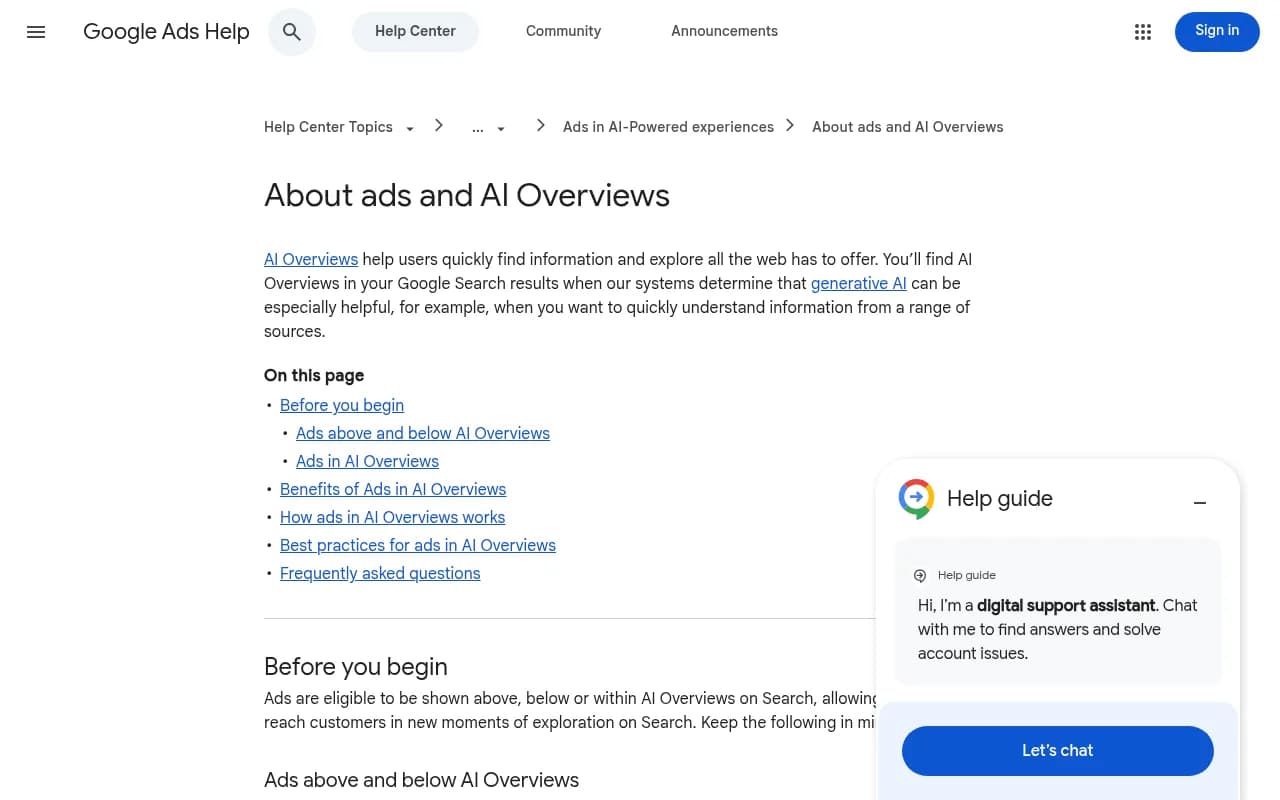Switch to the Help Center tab
1280x800 pixels.
point(415,31)
